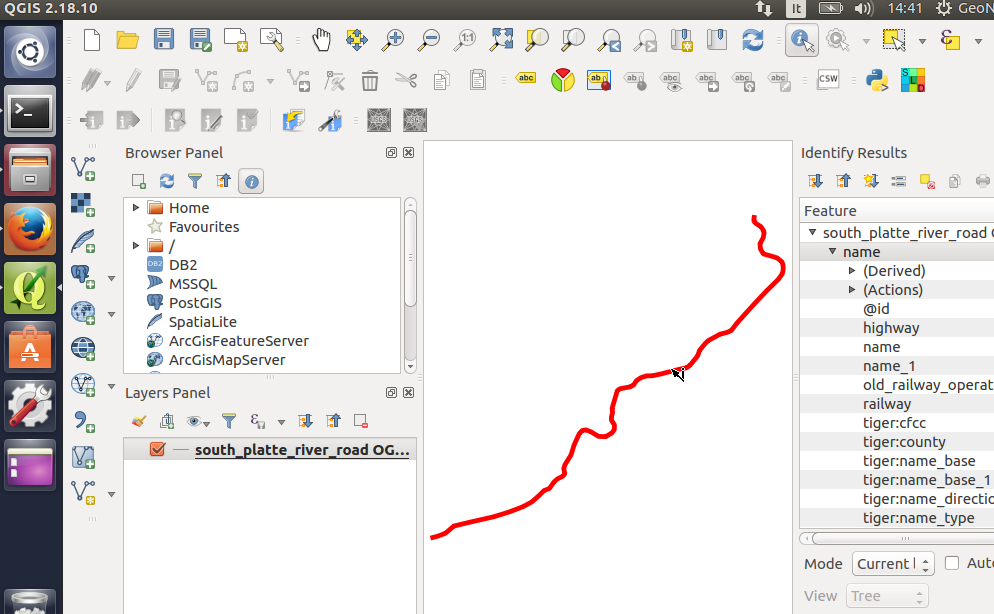Activate the Identify Features tool

(x=801, y=40)
